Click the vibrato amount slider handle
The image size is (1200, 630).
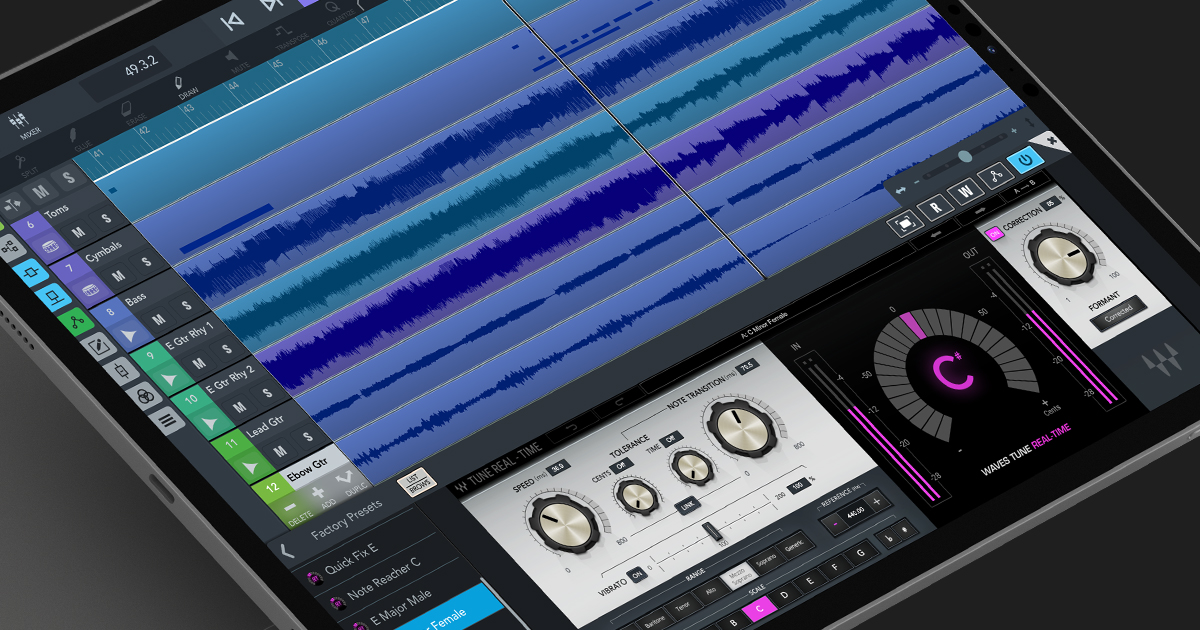[x=710, y=531]
